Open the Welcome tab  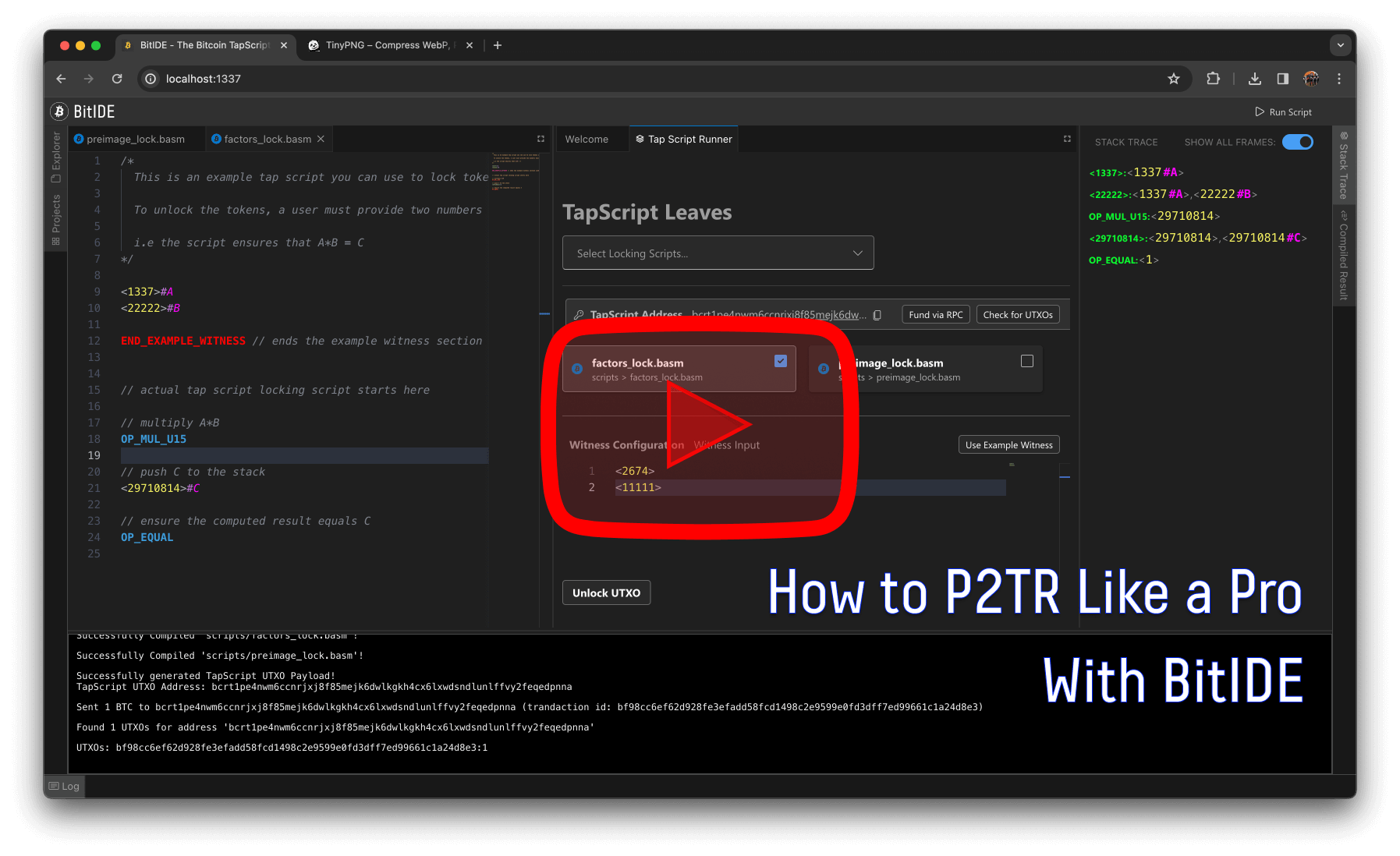click(x=587, y=139)
